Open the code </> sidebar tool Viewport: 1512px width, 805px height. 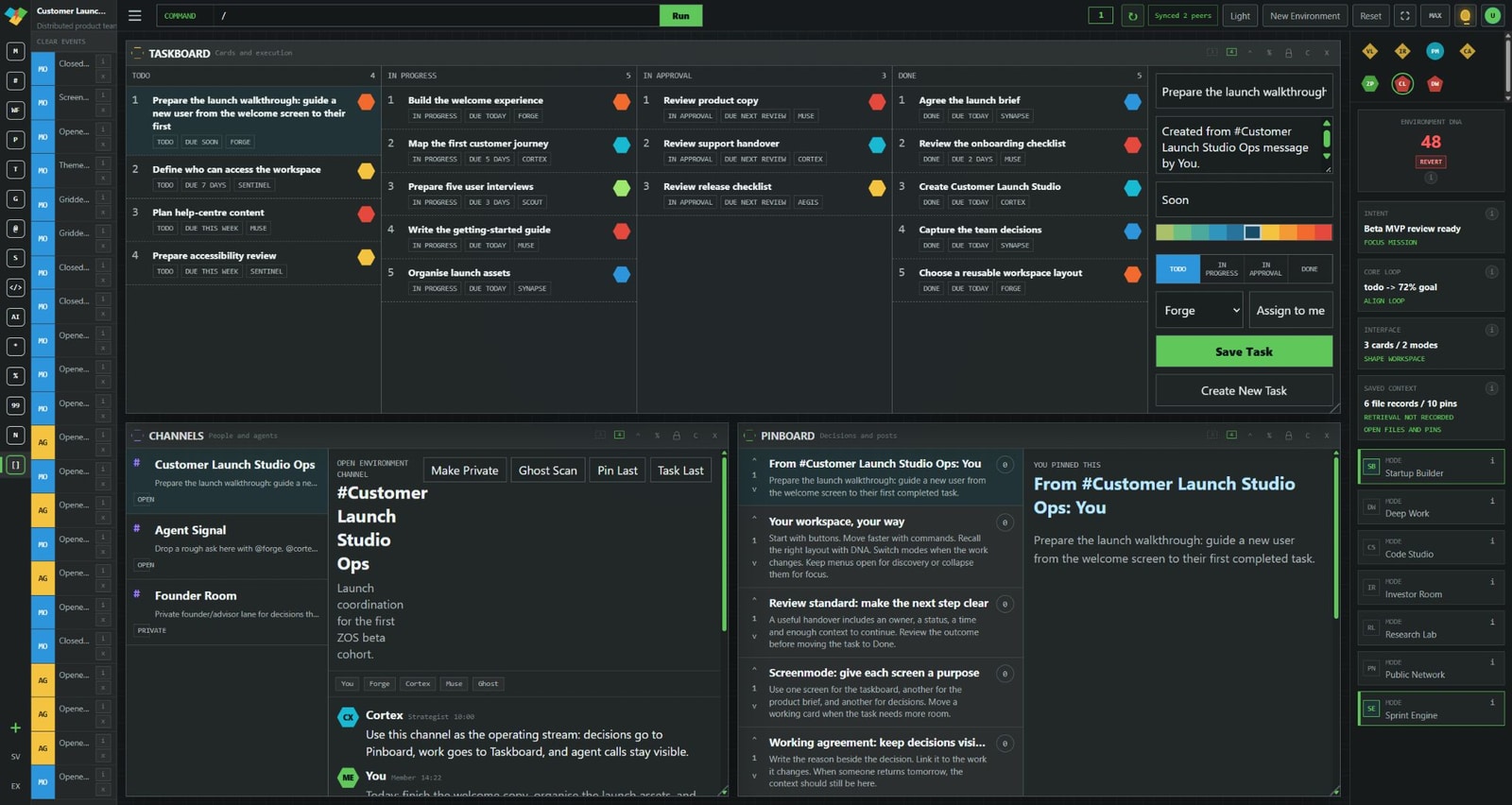point(15,287)
